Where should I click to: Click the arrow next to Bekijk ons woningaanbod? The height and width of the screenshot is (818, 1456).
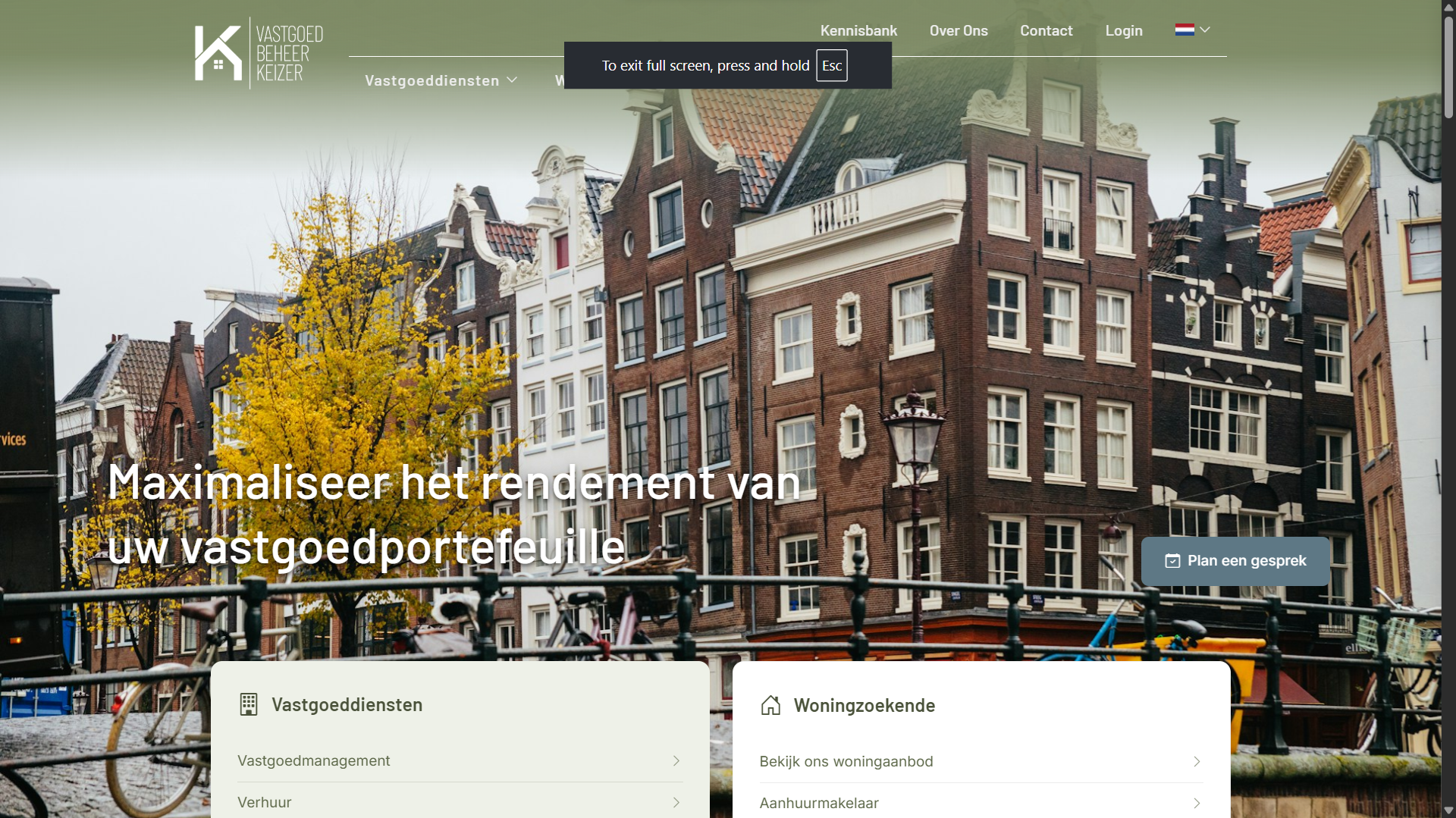1197,761
